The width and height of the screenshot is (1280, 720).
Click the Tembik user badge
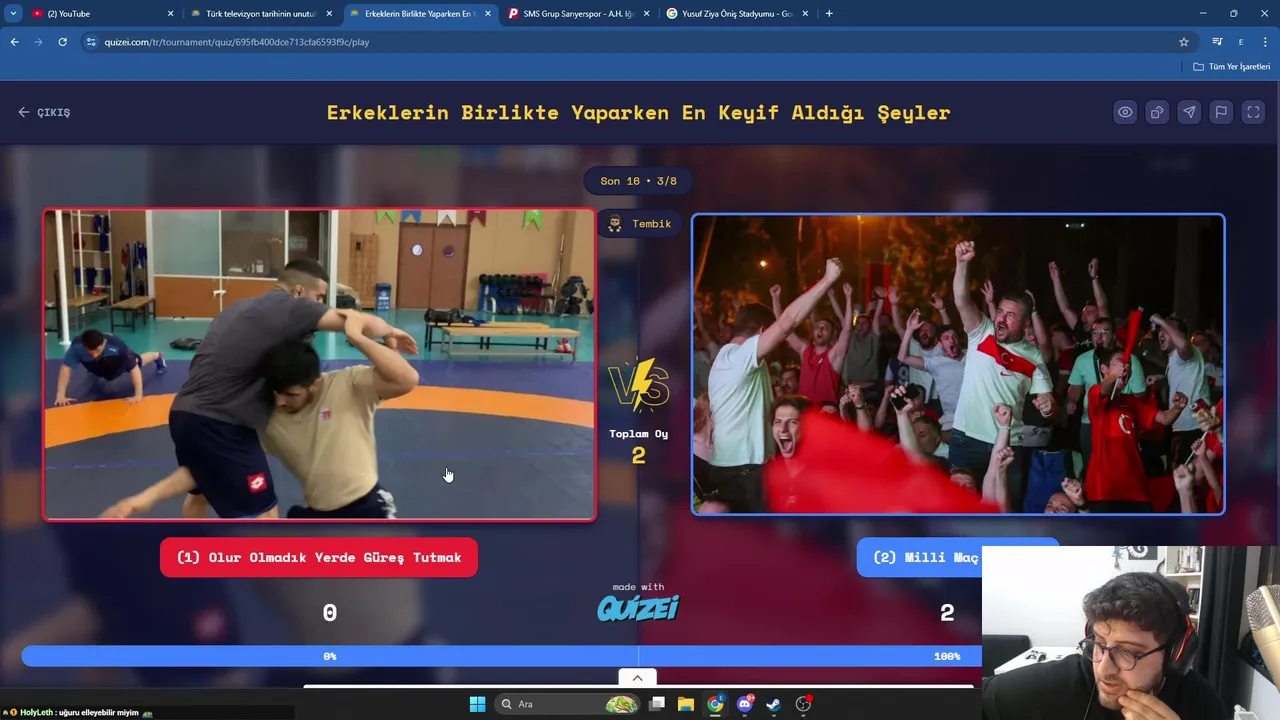pyautogui.click(x=640, y=224)
